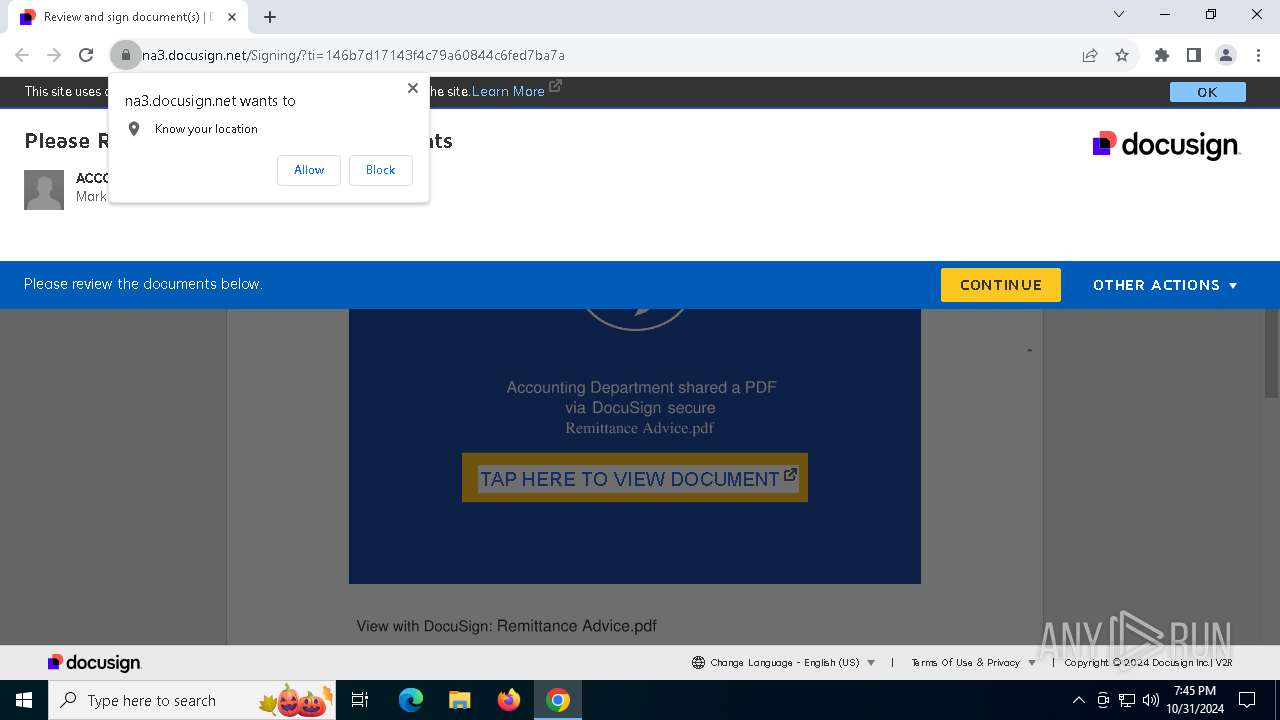The width and height of the screenshot is (1280, 720).
Task: Launch Firefox from taskbar
Action: tap(509, 700)
